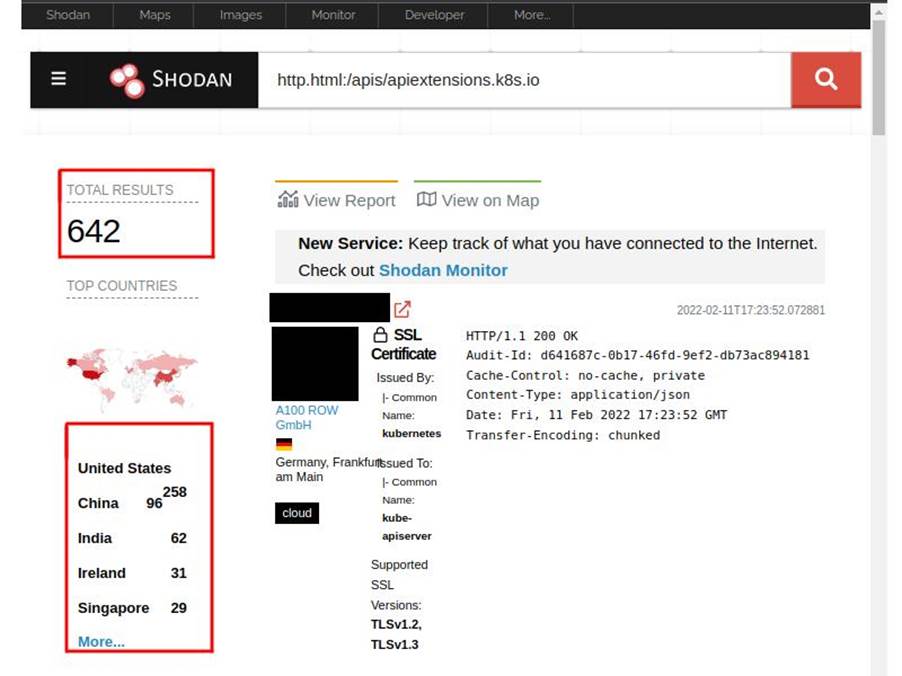This screenshot has height=676, width=902.
Task: Click the kubernetes issuer common name
Action: 411,434
